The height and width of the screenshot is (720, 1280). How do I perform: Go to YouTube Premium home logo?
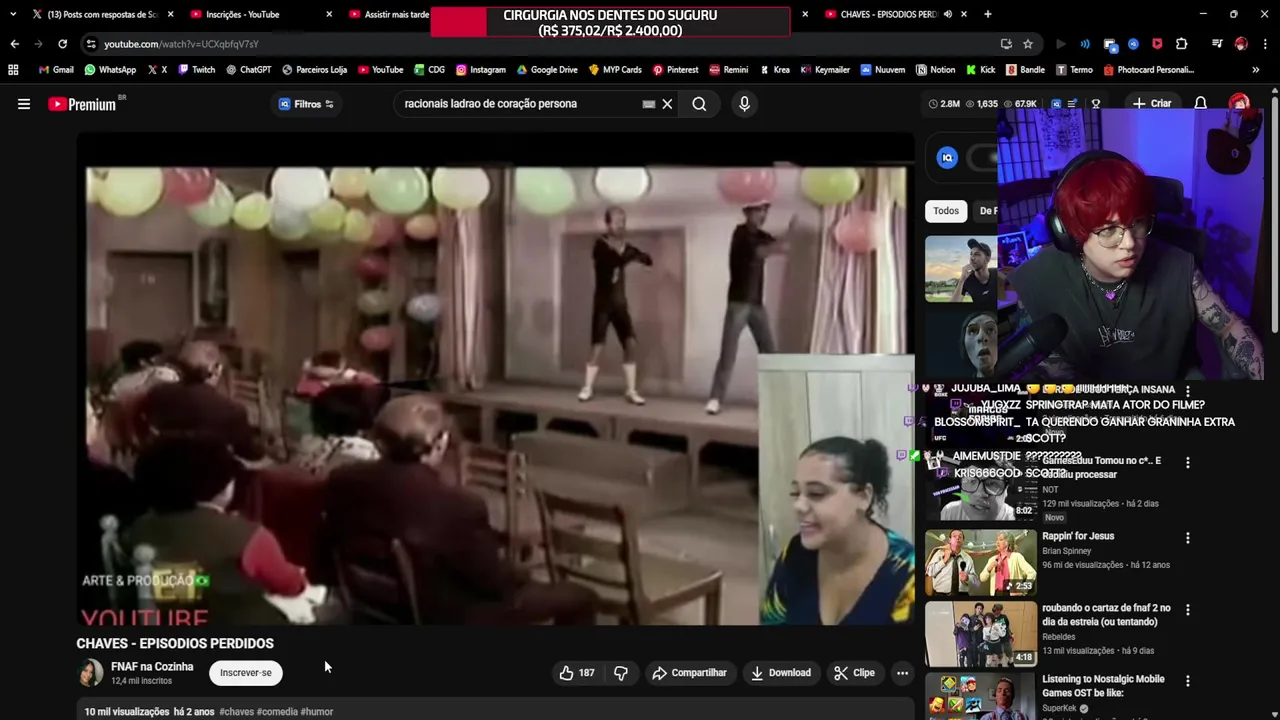82,104
